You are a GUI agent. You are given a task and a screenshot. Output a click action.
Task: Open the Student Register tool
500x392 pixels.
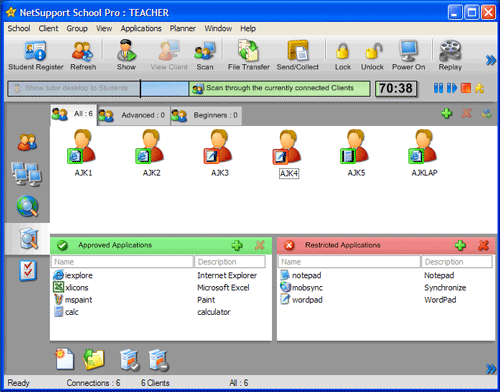point(35,55)
